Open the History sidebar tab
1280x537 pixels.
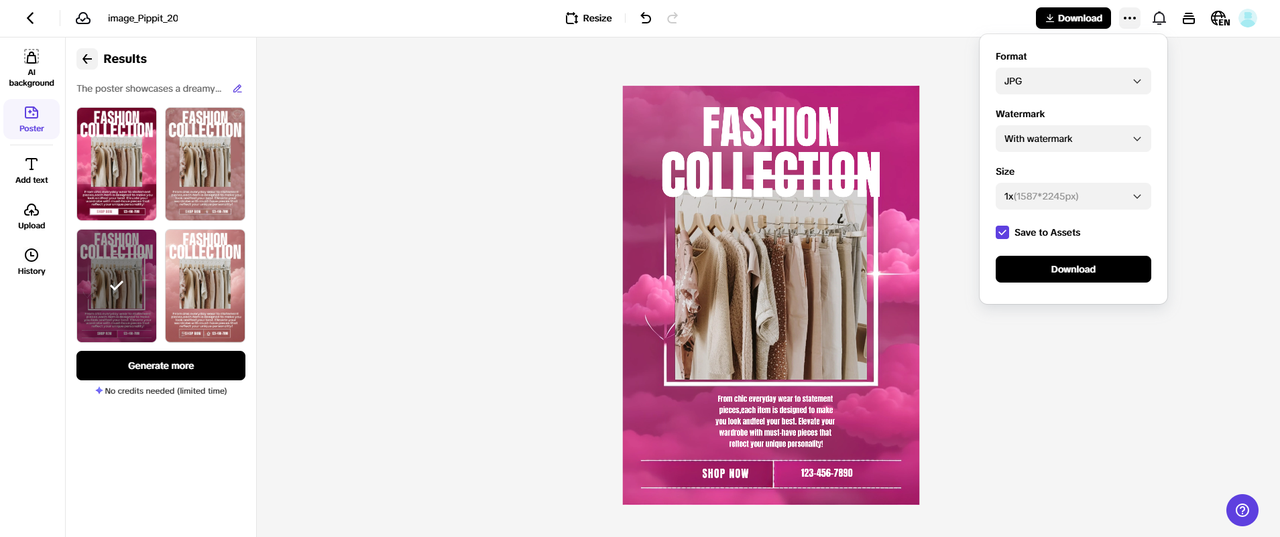click(31, 261)
